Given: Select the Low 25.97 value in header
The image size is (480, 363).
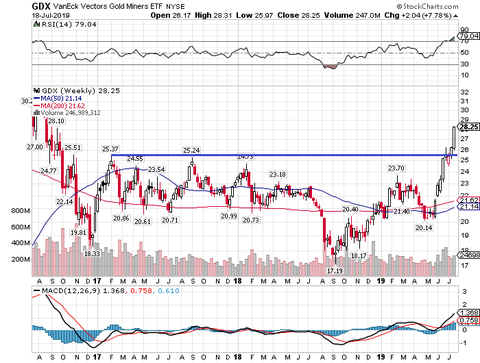Looking at the screenshot, I should [255, 15].
